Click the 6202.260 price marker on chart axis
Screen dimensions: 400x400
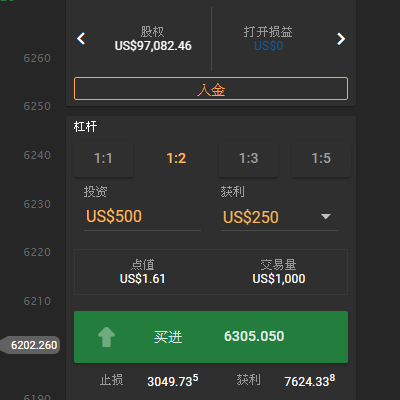[x=31, y=345]
